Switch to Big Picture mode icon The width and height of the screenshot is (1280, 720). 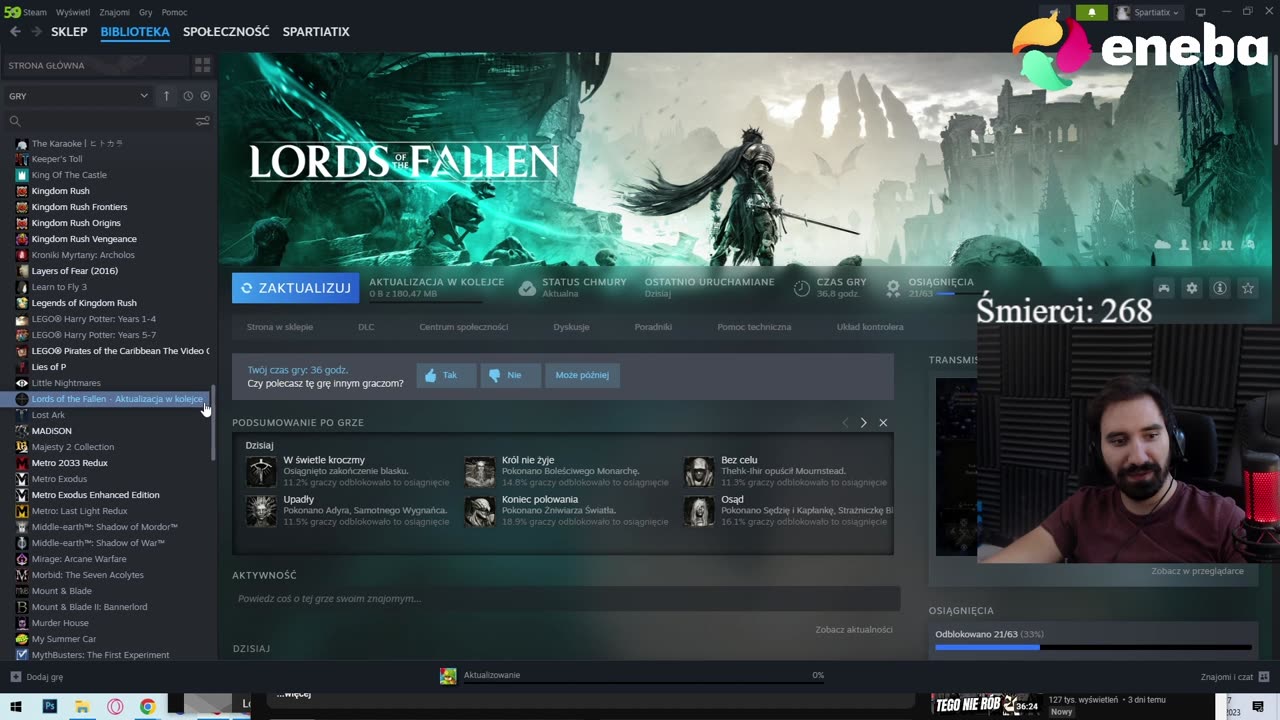(1201, 12)
